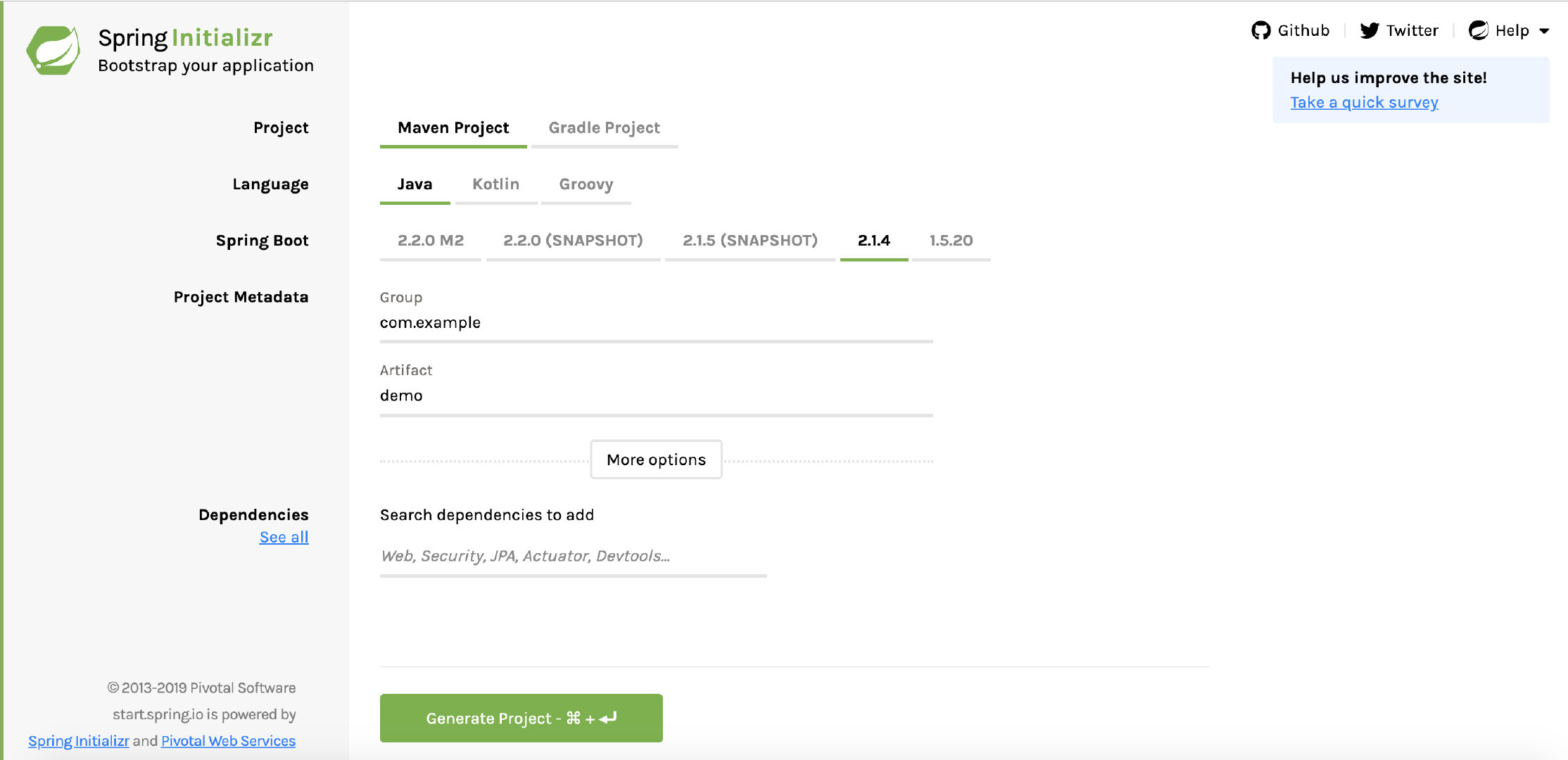1568x760 pixels.
Task: Expand the More options section
Action: (656, 460)
